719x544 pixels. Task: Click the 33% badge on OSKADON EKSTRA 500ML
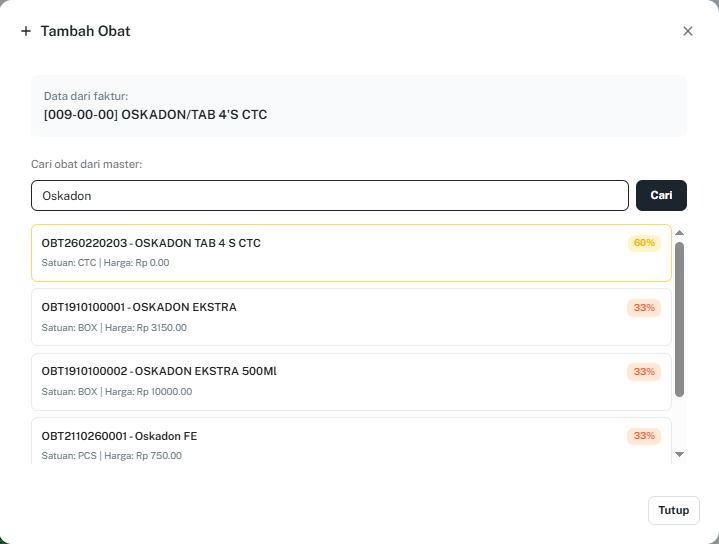pyautogui.click(x=644, y=372)
